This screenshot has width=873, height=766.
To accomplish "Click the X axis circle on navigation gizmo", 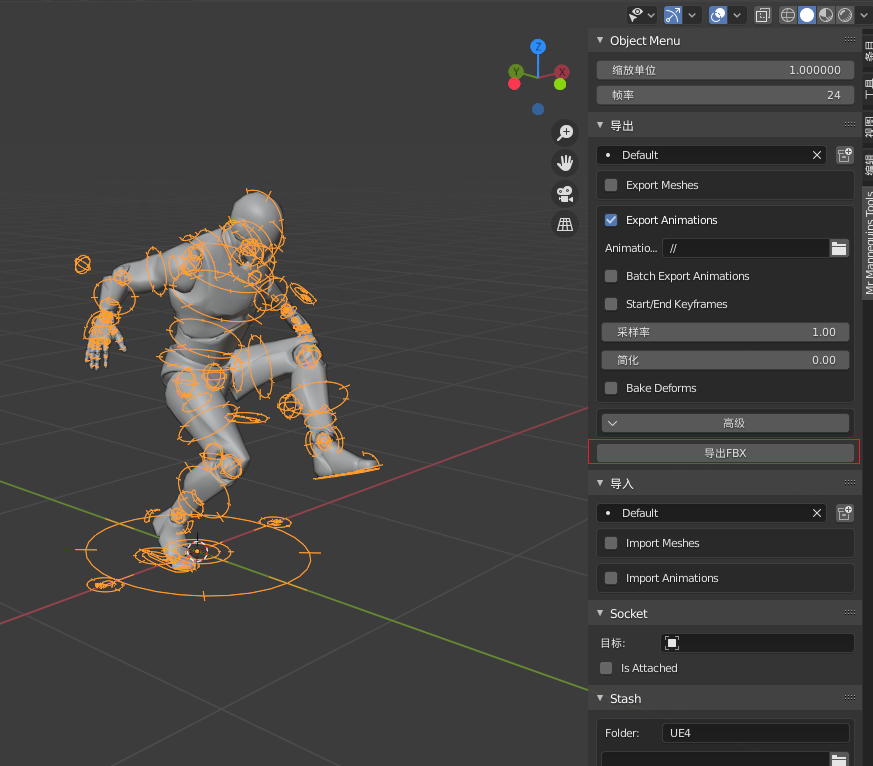I will pos(562,71).
